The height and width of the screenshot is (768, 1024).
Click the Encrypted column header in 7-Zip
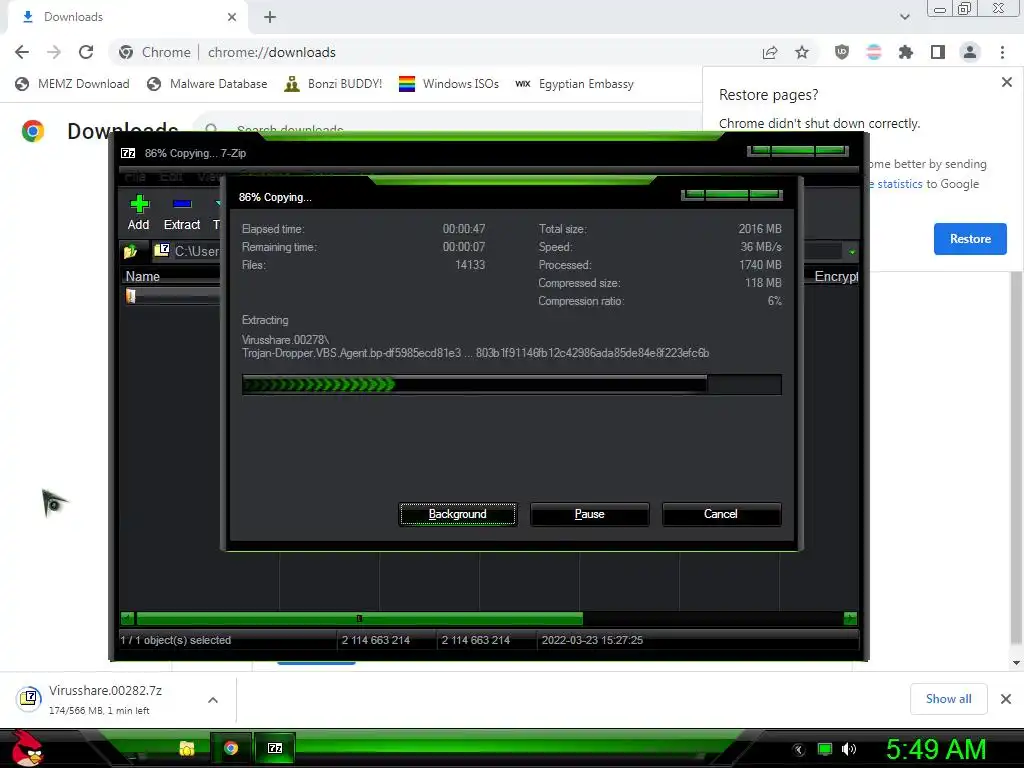tap(835, 276)
